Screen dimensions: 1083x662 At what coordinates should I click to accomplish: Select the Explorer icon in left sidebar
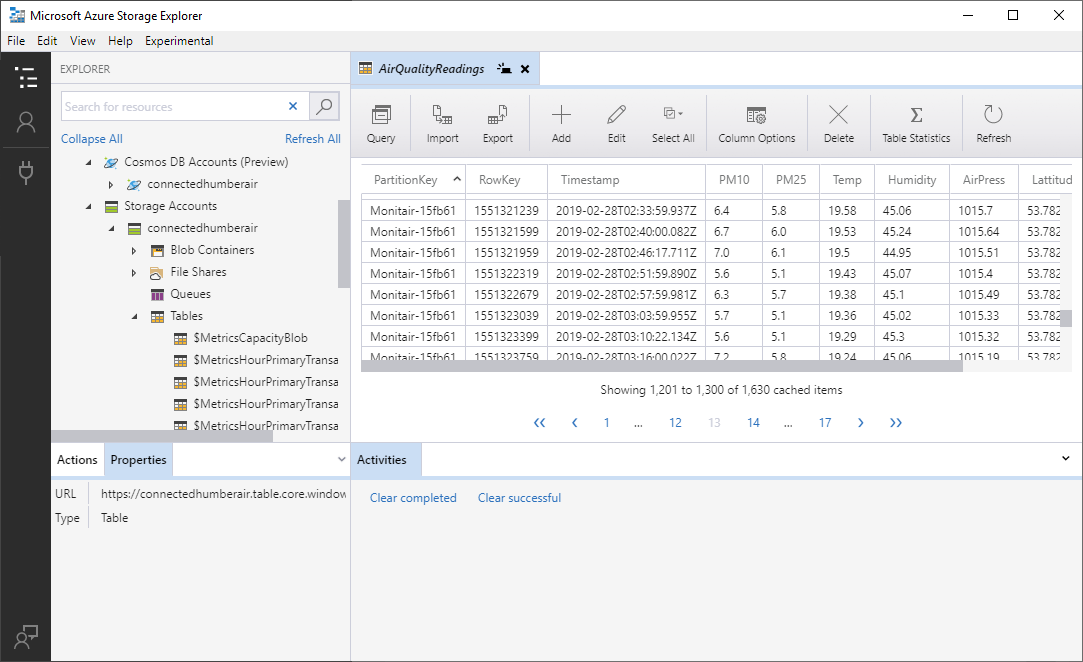click(26, 78)
